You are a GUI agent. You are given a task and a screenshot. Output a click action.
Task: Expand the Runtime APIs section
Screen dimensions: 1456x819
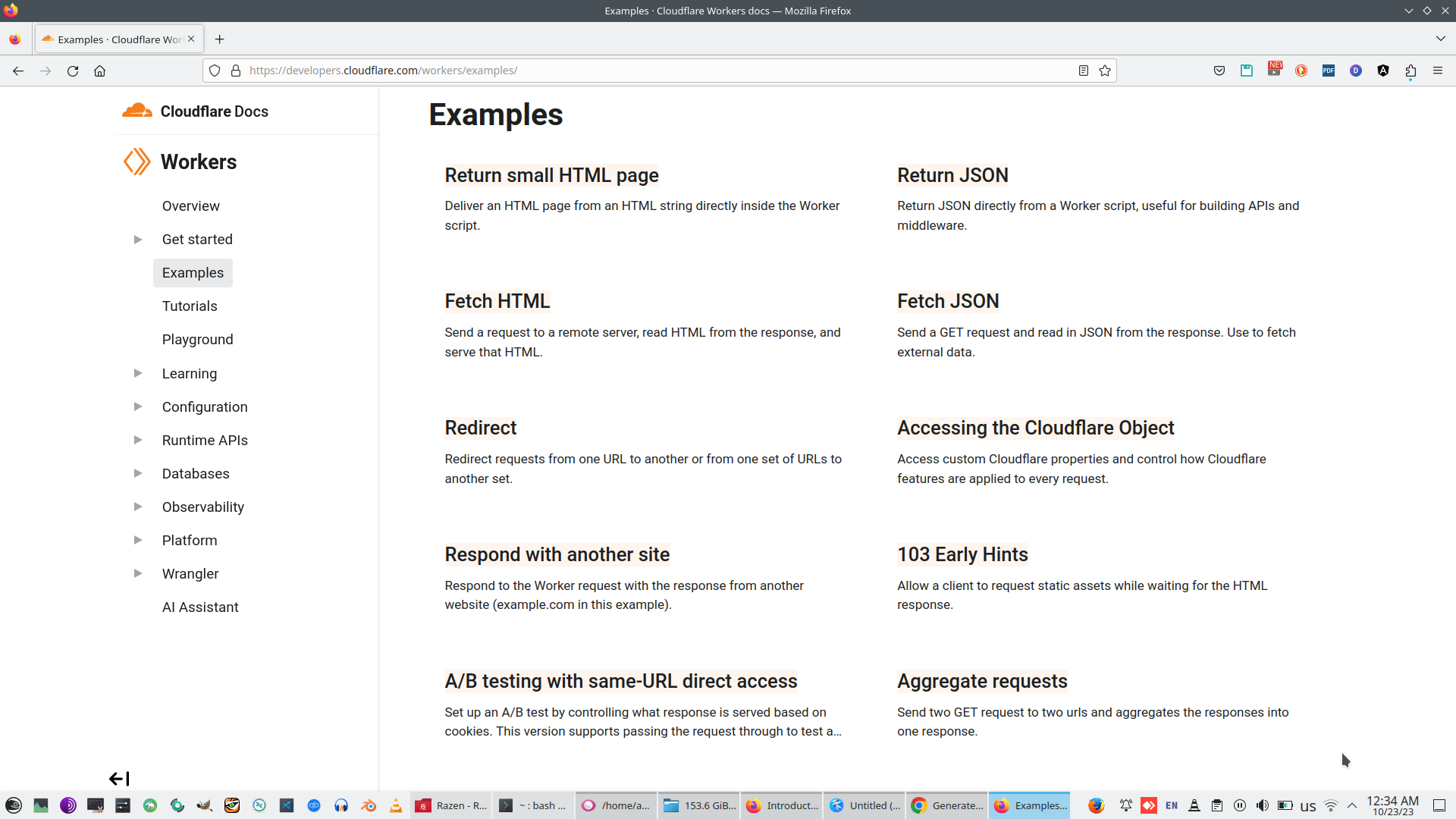(x=138, y=440)
